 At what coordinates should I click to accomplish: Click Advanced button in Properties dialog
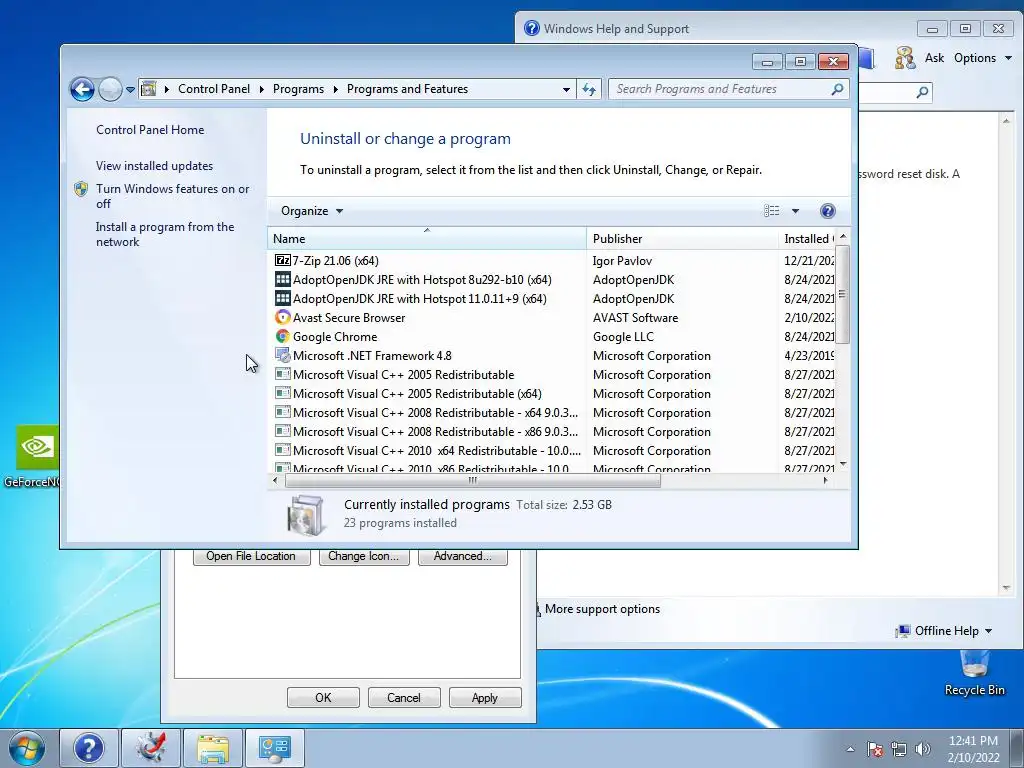pyautogui.click(x=462, y=556)
